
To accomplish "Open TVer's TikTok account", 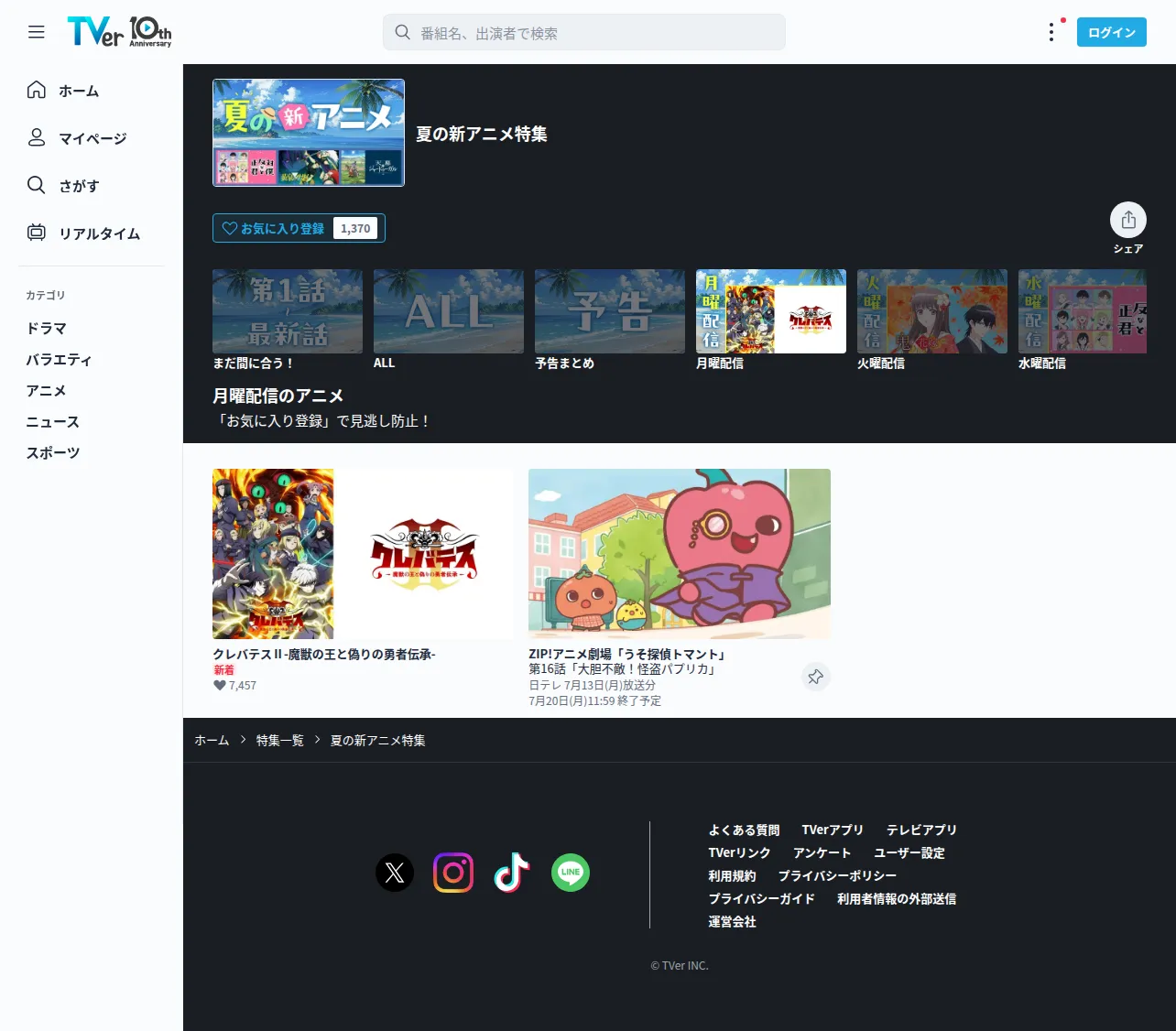I will (512, 873).
